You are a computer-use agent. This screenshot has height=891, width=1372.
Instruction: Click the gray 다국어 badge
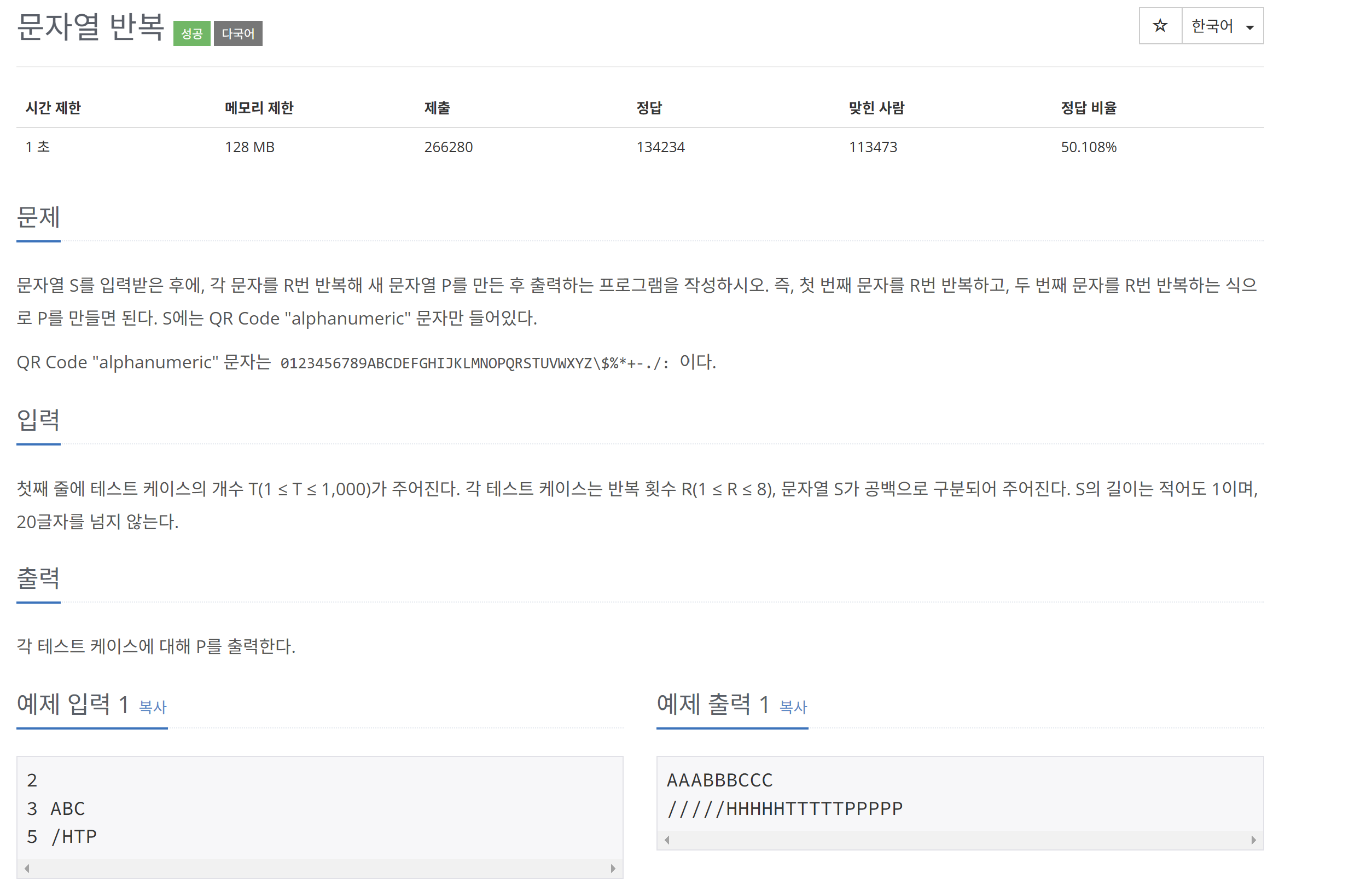(237, 33)
